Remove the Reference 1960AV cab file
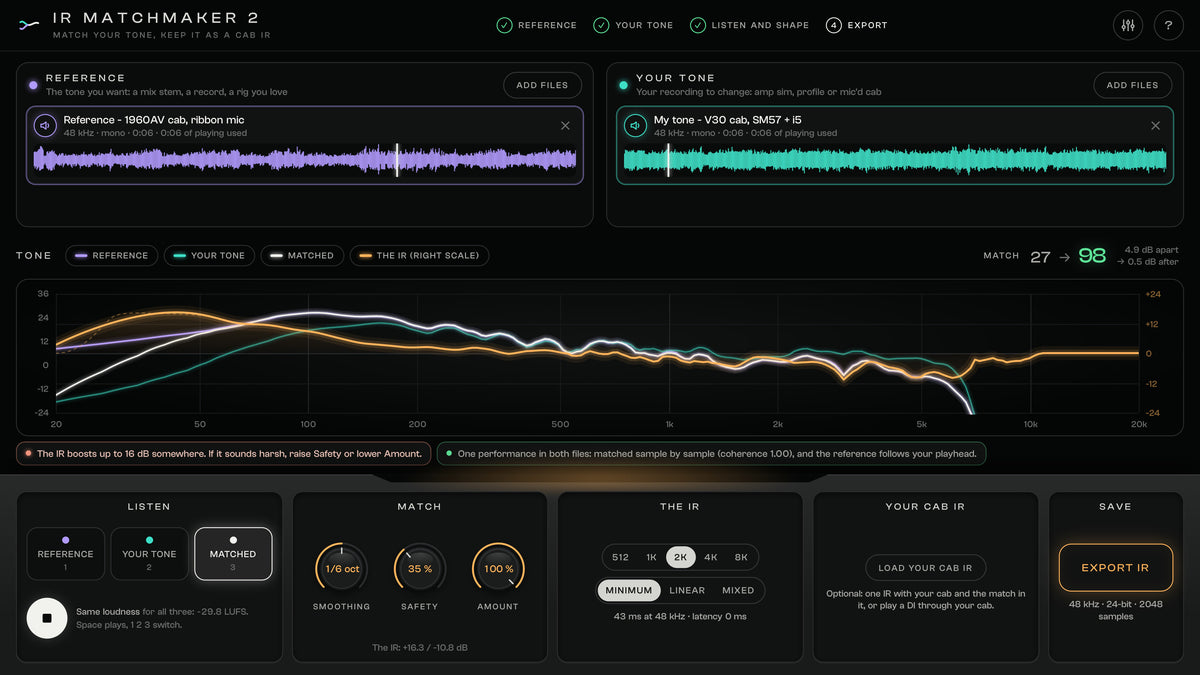The width and height of the screenshot is (1200, 675). [565, 126]
